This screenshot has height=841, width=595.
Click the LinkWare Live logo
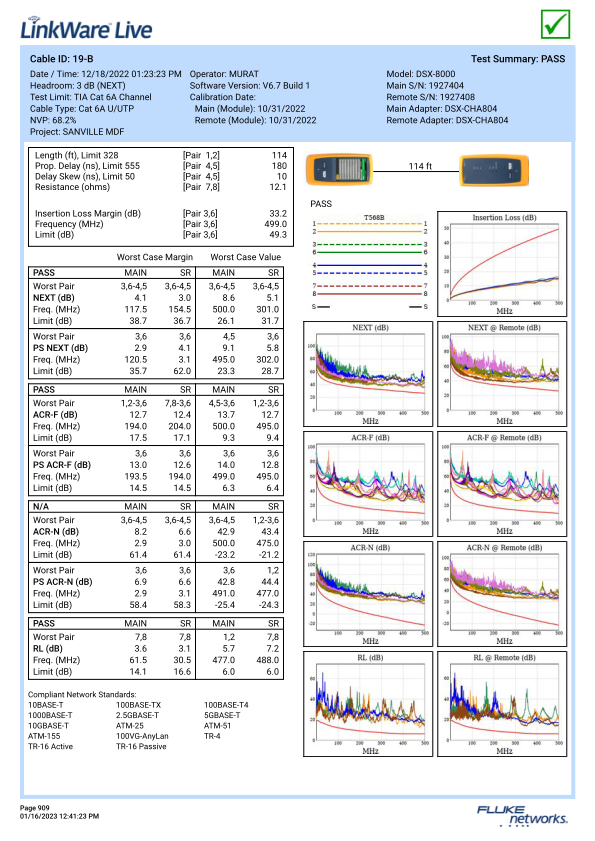[x=86, y=28]
